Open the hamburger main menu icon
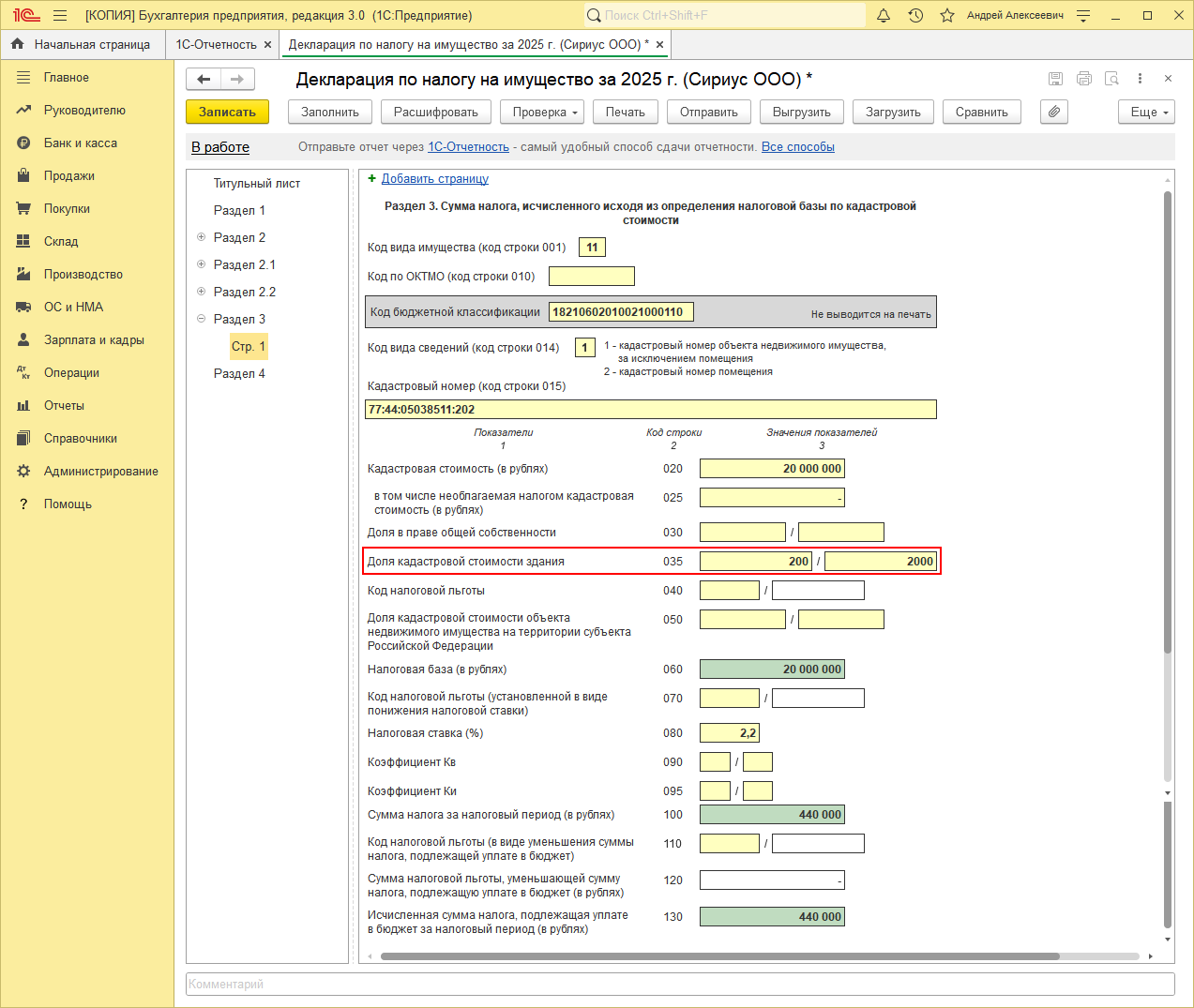 [x=60, y=15]
